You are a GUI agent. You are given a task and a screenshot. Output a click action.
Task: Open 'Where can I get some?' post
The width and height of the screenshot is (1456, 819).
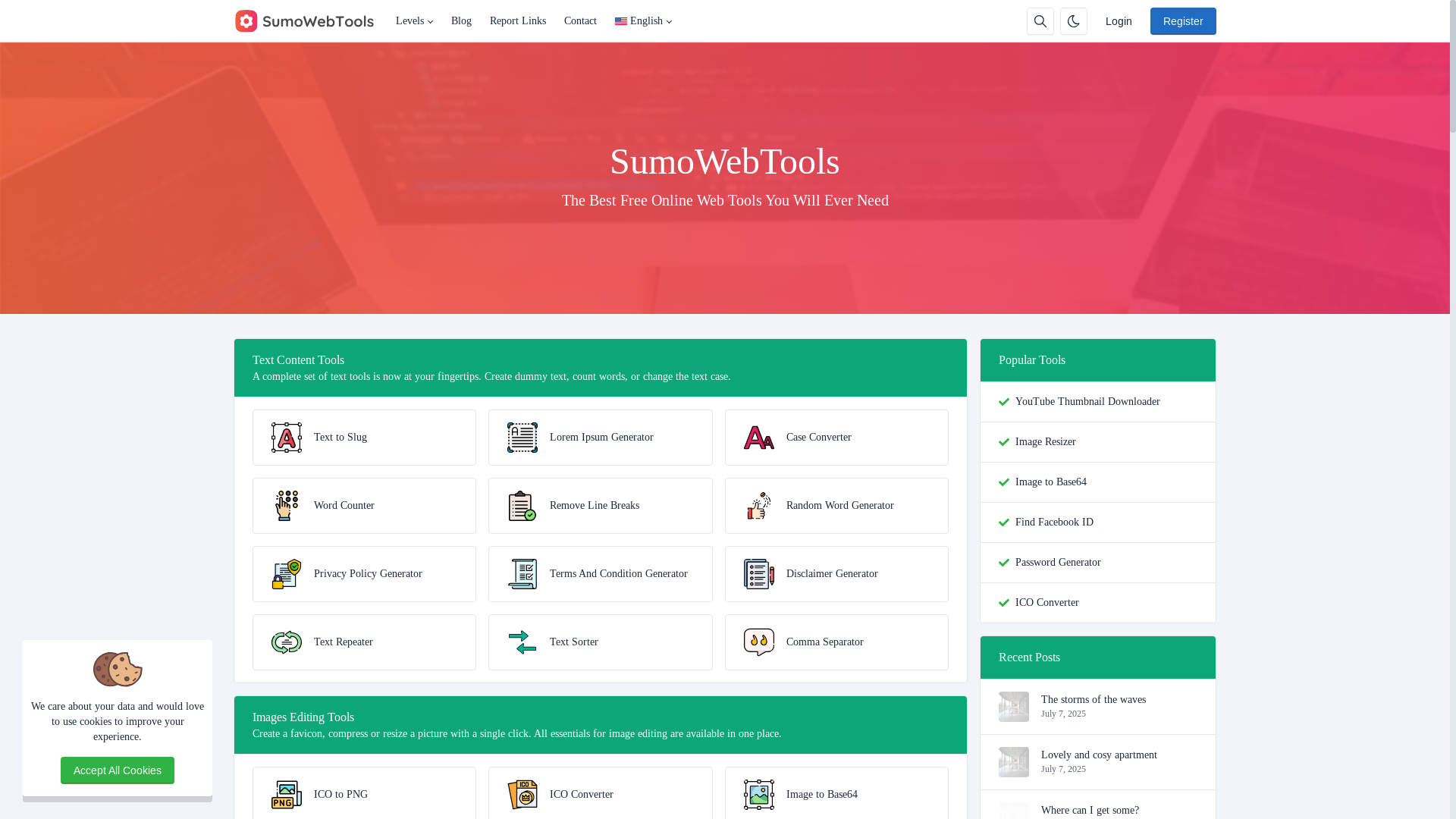click(x=1090, y=811)
